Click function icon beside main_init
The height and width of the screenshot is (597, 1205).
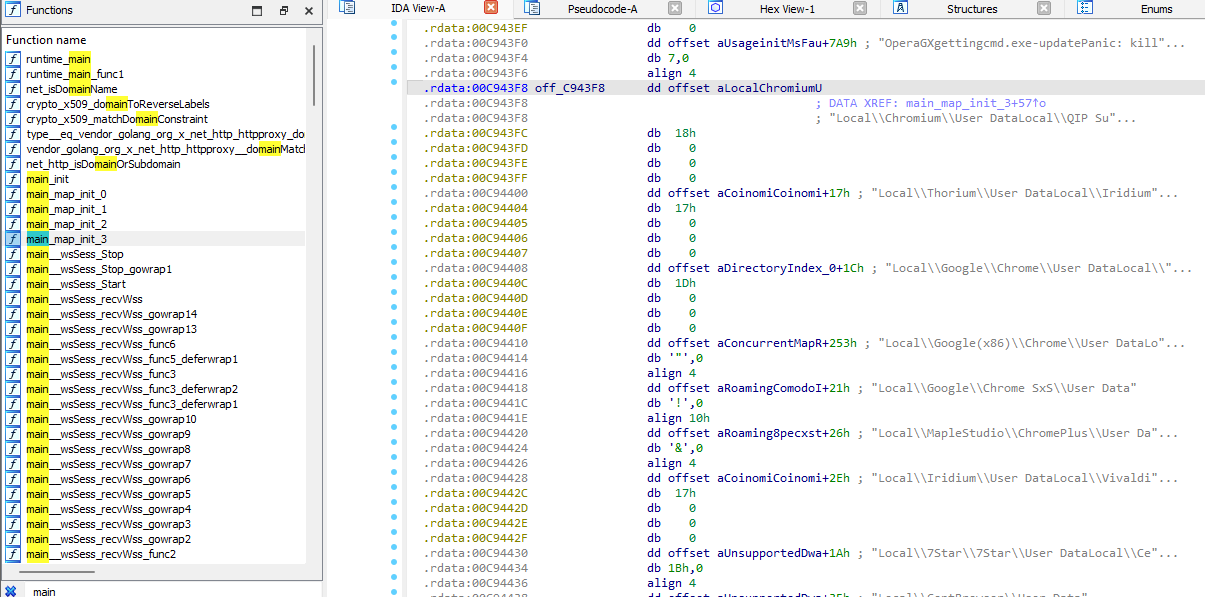click(x=13, y=179)
